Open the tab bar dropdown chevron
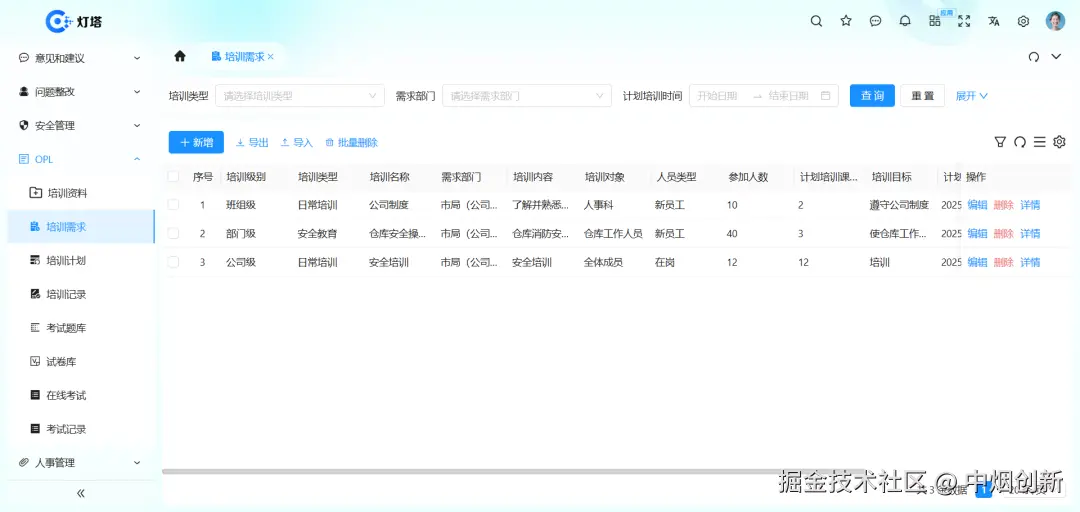Image resolution: width=1080 pixels, height=512 pixels. click(1056, 57)
